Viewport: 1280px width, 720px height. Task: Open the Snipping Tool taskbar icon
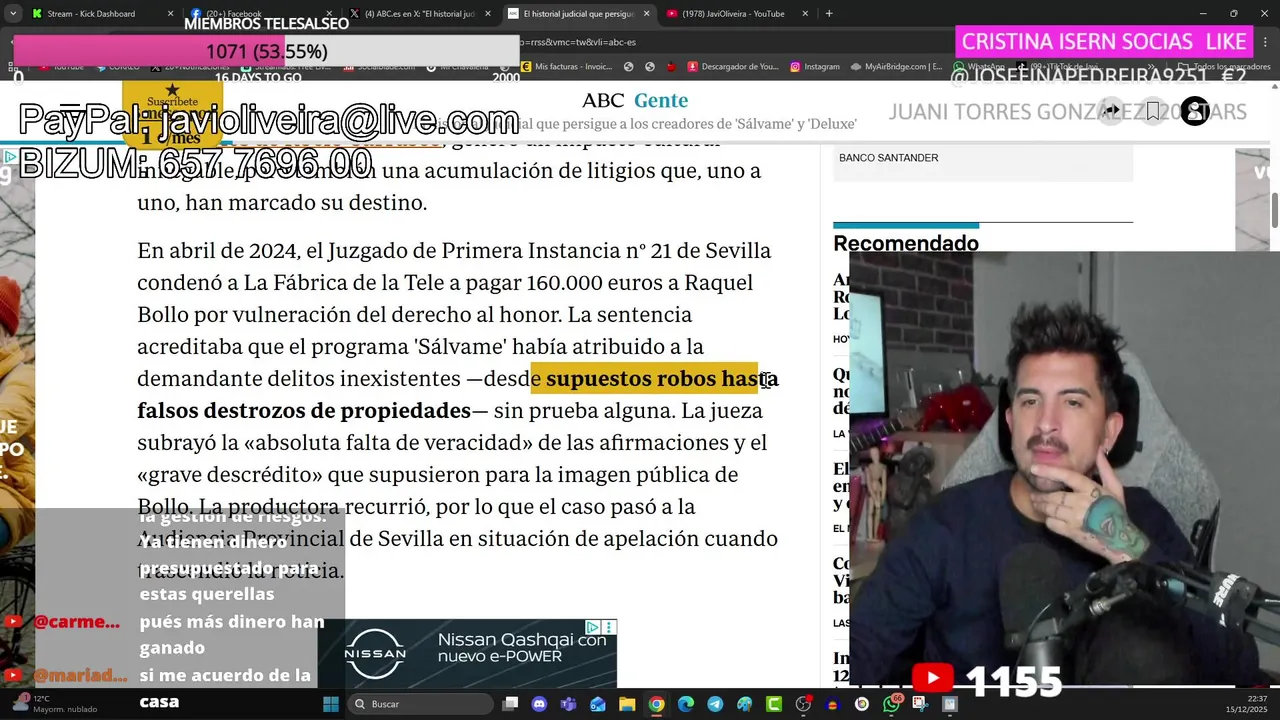click(920, 704)
